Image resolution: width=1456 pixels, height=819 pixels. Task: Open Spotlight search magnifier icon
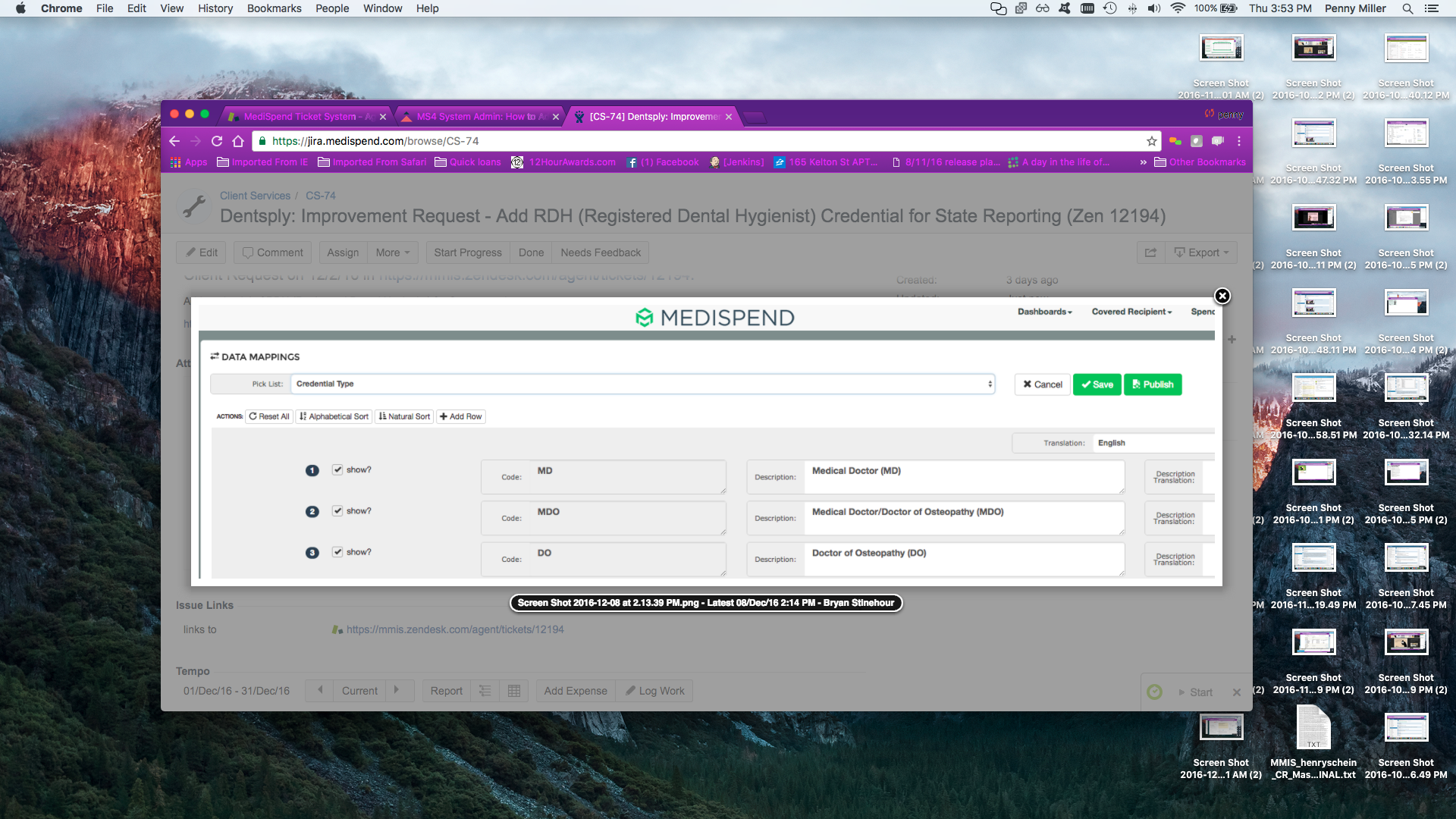point(1407,8)
